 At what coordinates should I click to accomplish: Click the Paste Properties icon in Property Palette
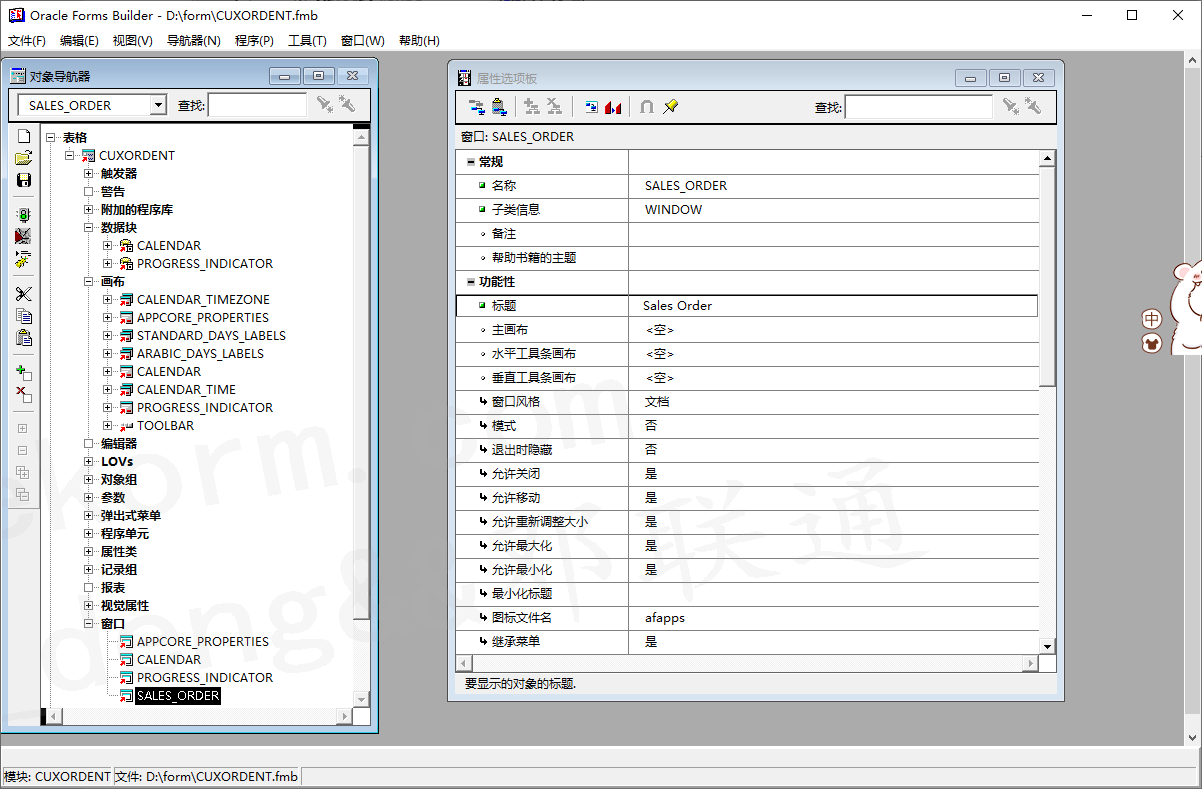click(501, 105)
